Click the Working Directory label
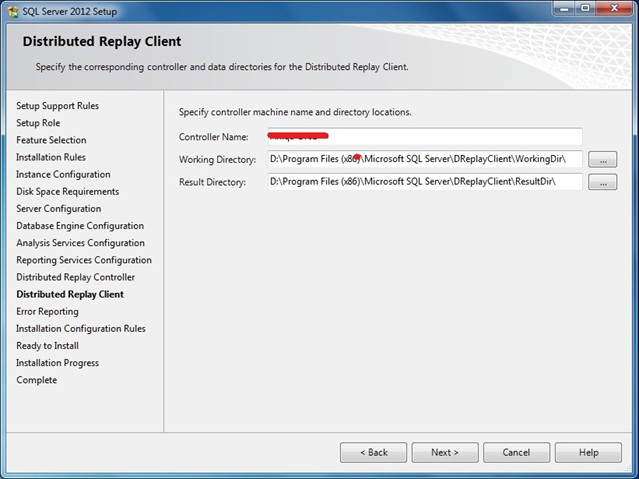The image size is (639, 479). pos(217,159)
